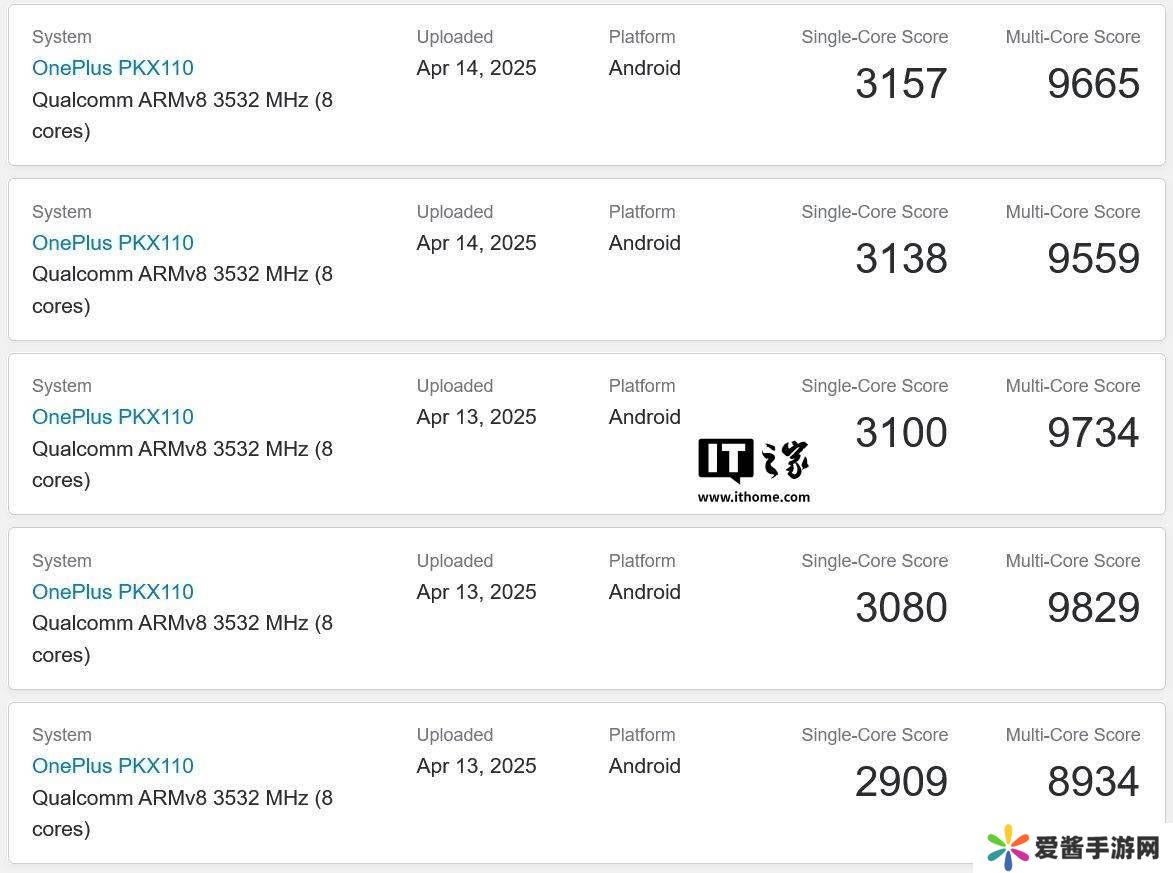This screenshot has width=1173, height=873.
Task: Click the 2909 single-core score value
Action: [901, 782]
